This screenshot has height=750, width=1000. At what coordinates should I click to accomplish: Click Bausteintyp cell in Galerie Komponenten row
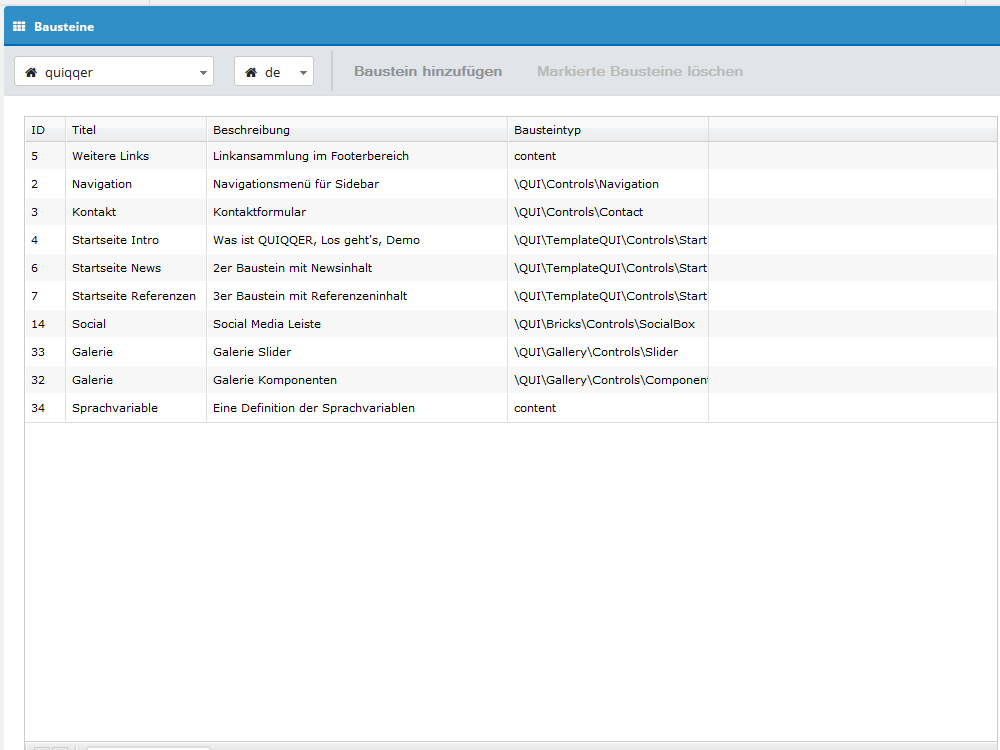(x=608, y=380)
